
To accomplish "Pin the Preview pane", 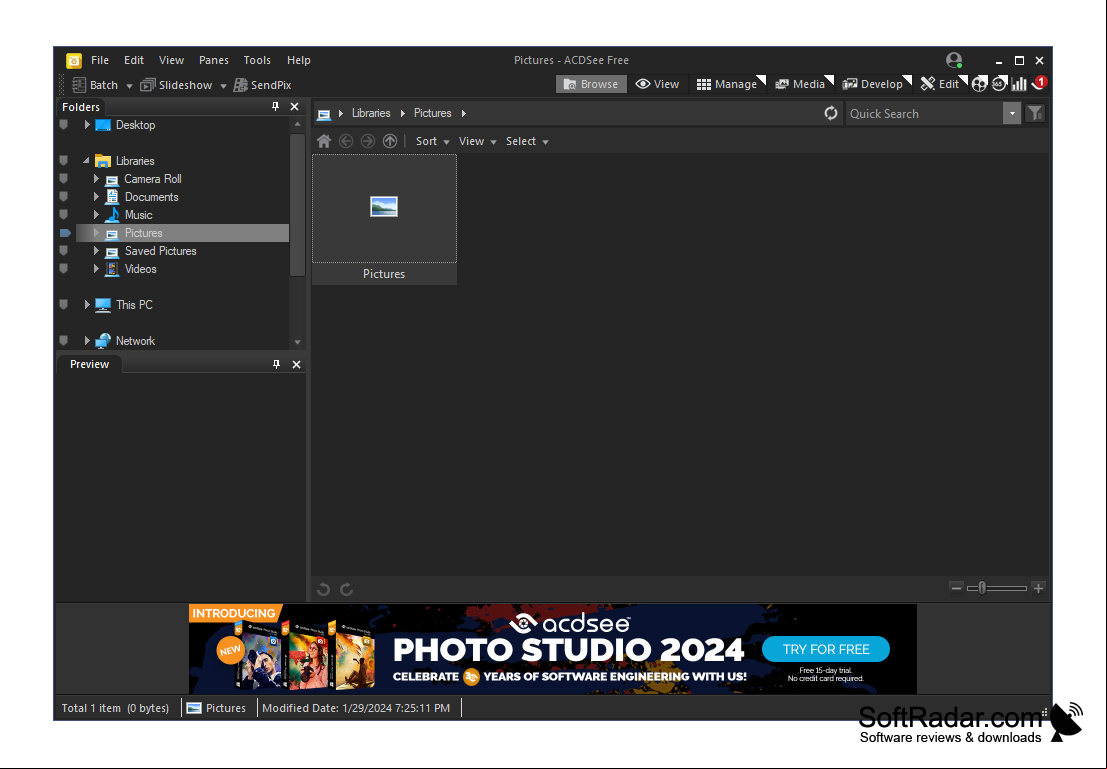I will click(x=276, y=364).
